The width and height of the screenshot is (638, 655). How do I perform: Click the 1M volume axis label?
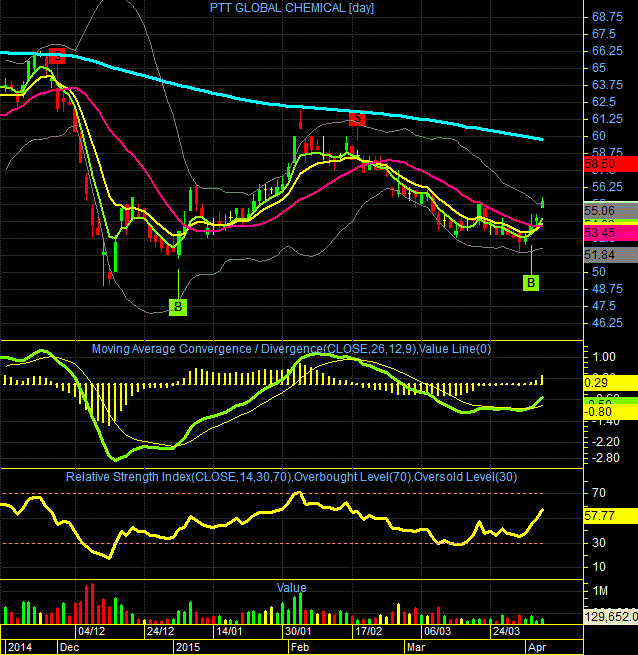tap(600, 591)
